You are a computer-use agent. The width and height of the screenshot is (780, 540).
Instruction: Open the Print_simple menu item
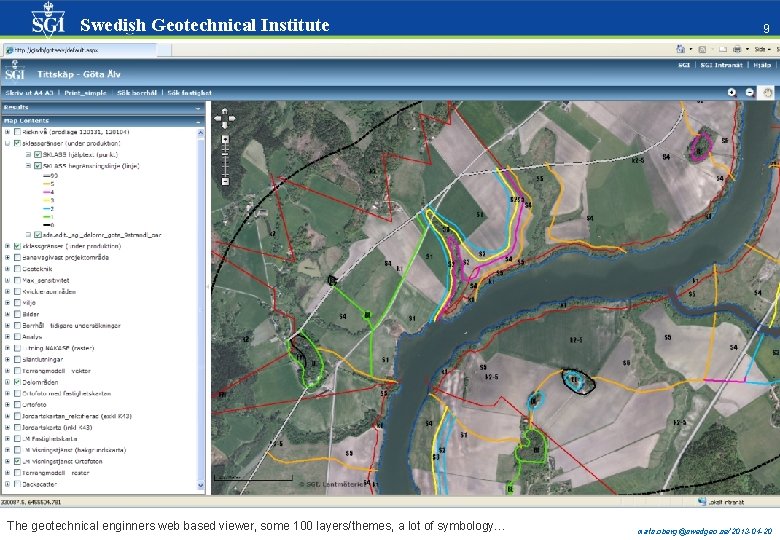pyautogui.click(x=86, y=93)
